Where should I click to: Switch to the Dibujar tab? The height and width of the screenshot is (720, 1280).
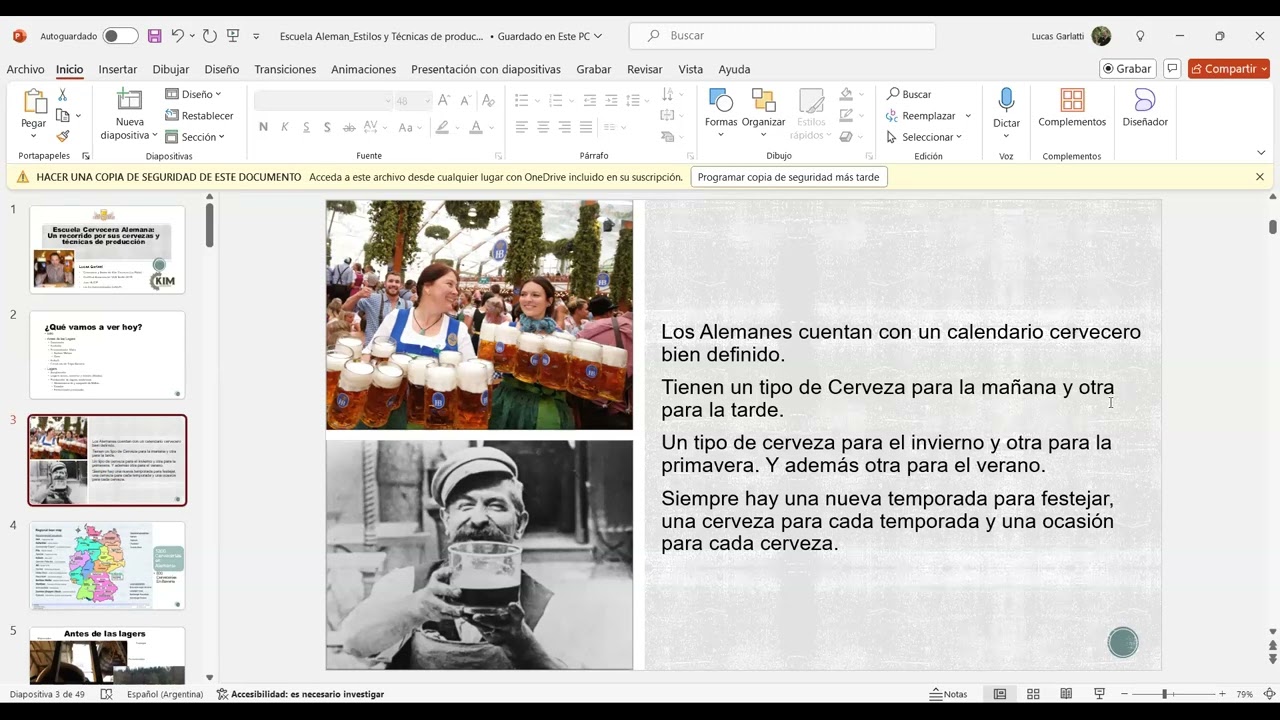[x=170, y=69]
